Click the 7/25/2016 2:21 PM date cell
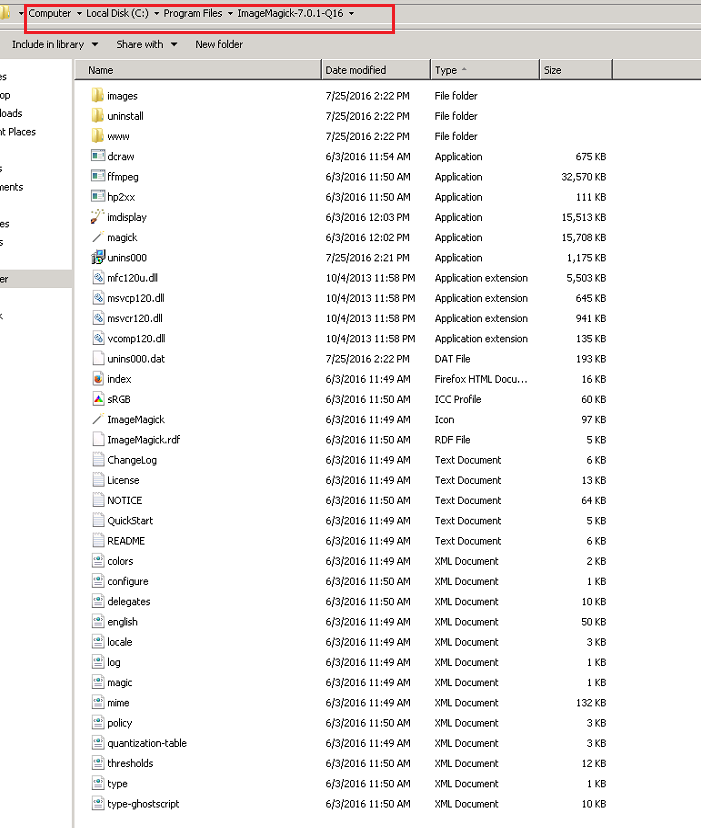This screenshot has height=828, width=701. (x=368, y=258)
